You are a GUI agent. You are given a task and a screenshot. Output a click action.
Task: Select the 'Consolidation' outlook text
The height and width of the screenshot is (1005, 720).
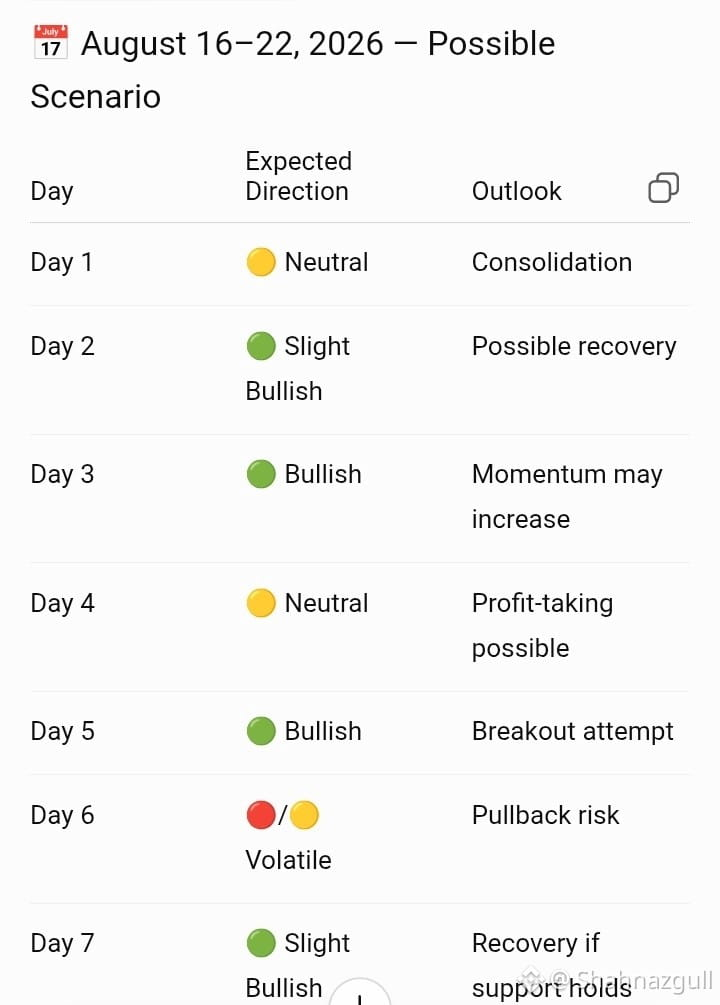(552, 262)
